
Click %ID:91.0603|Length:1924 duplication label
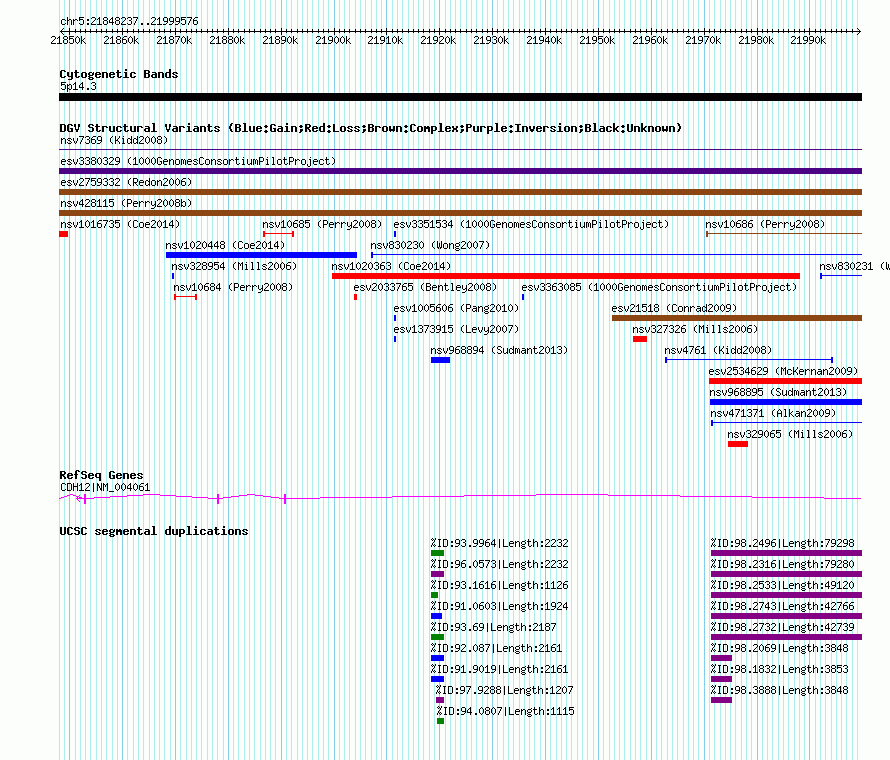click(x=499, y=606)
